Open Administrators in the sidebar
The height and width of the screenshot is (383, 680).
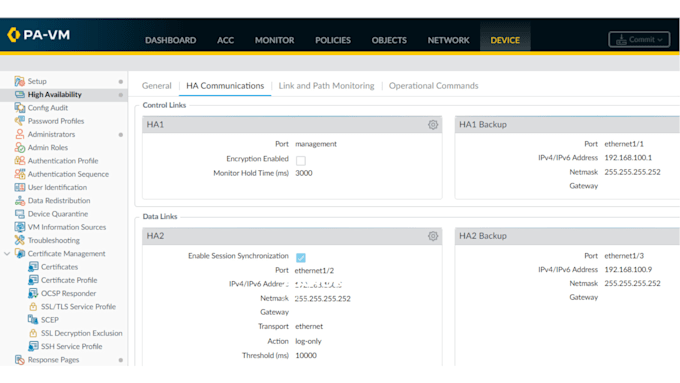point(51,134)
